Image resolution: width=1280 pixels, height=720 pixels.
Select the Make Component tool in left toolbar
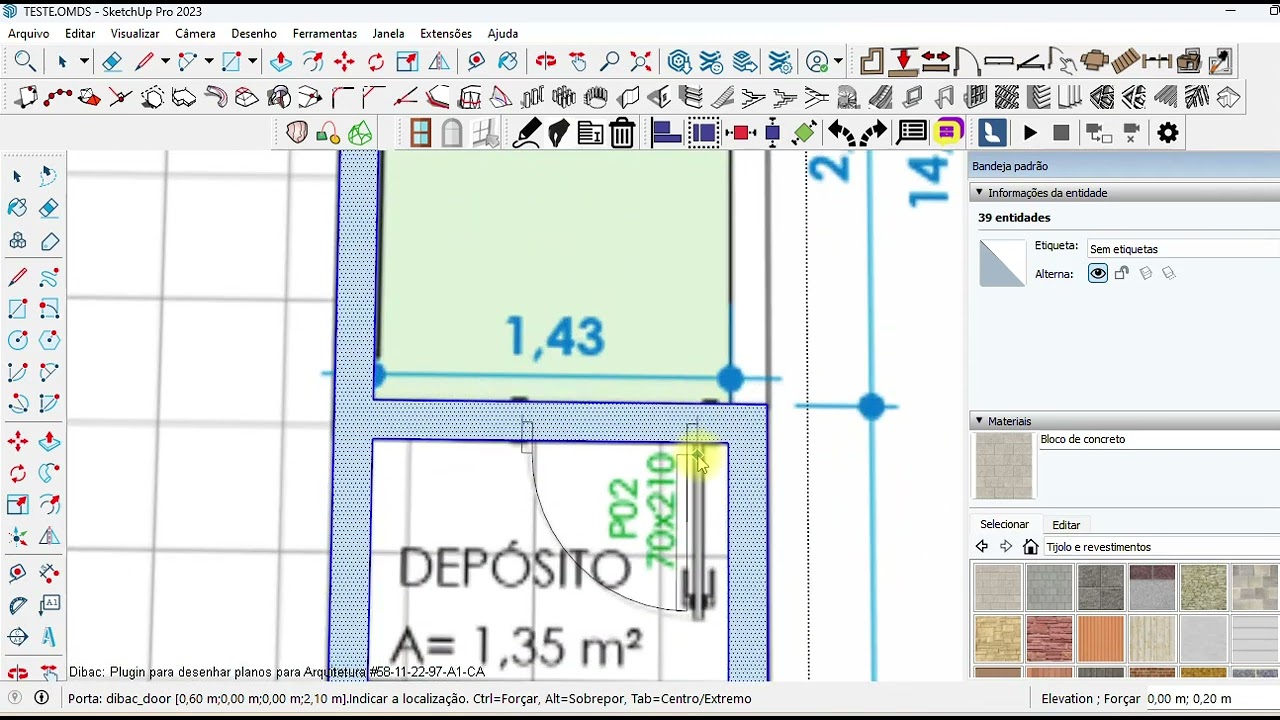point(18,241)
